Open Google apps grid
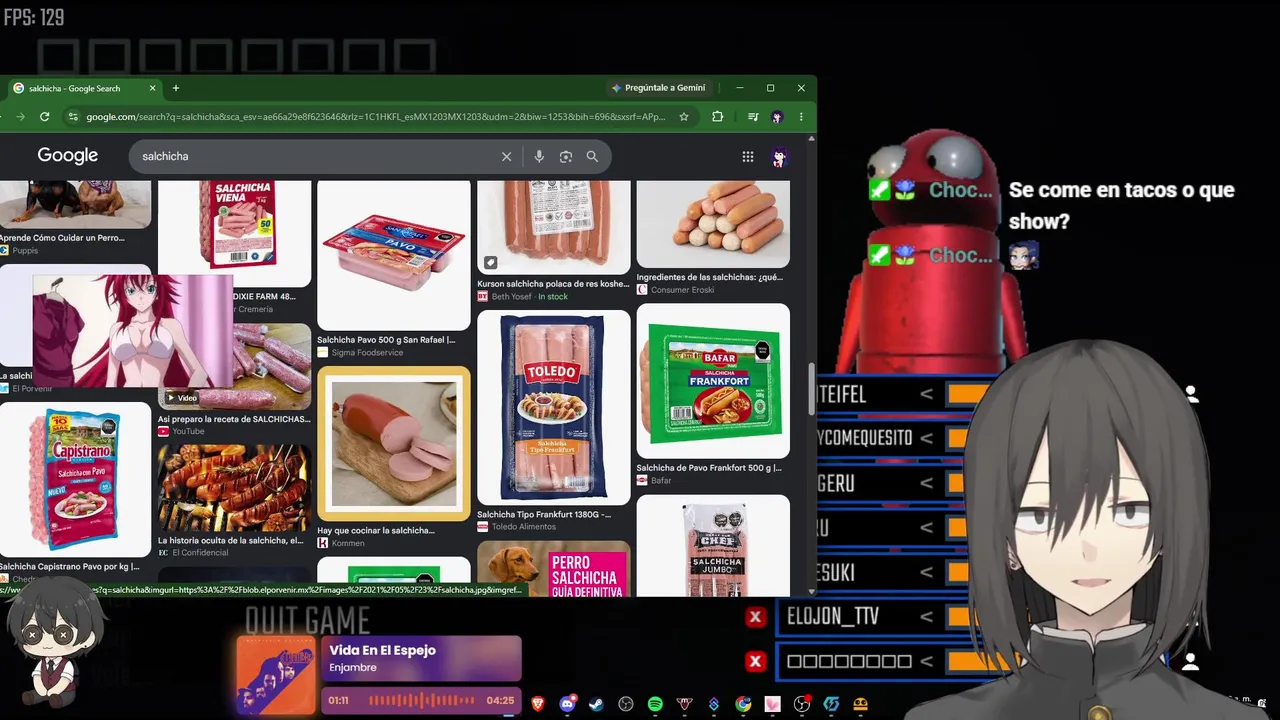 coord(747,156)
